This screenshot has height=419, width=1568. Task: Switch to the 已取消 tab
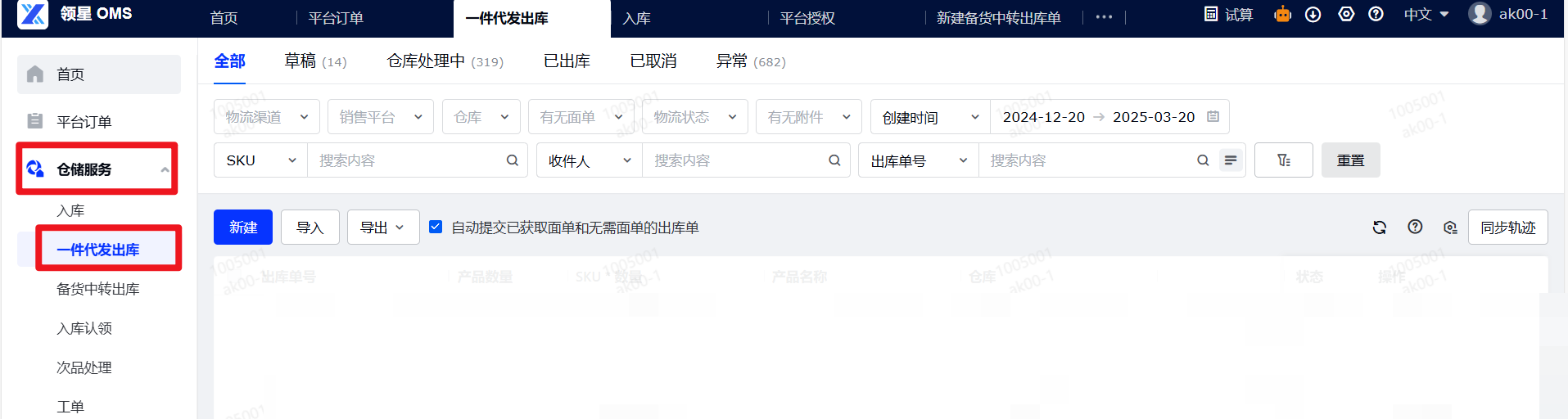pyautogui.click(x=653, y=61)
